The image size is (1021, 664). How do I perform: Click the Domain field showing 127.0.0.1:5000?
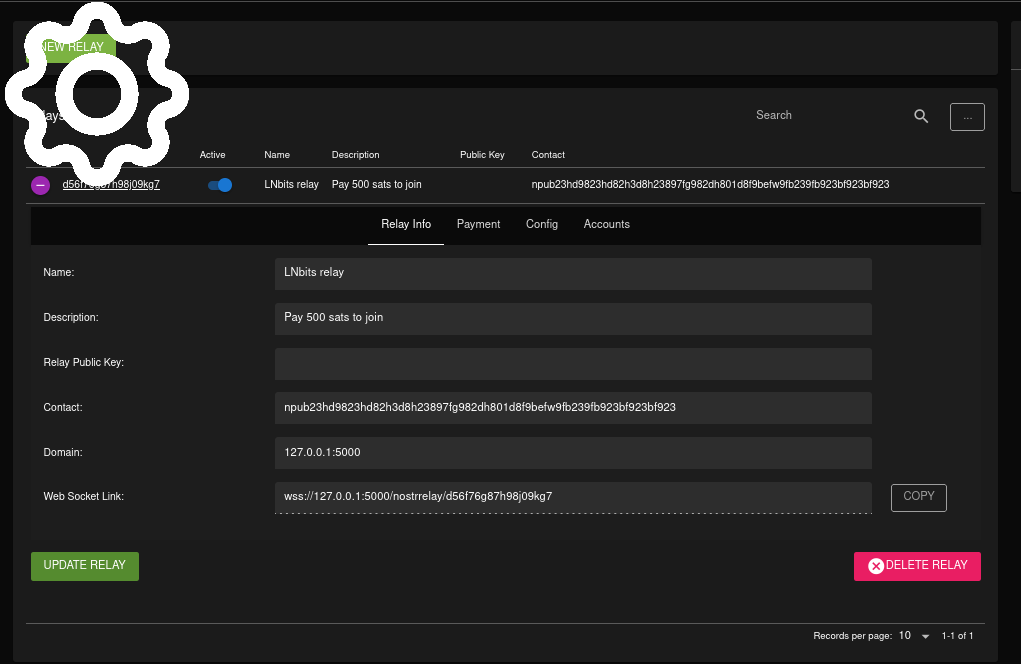tap(573, 453)
